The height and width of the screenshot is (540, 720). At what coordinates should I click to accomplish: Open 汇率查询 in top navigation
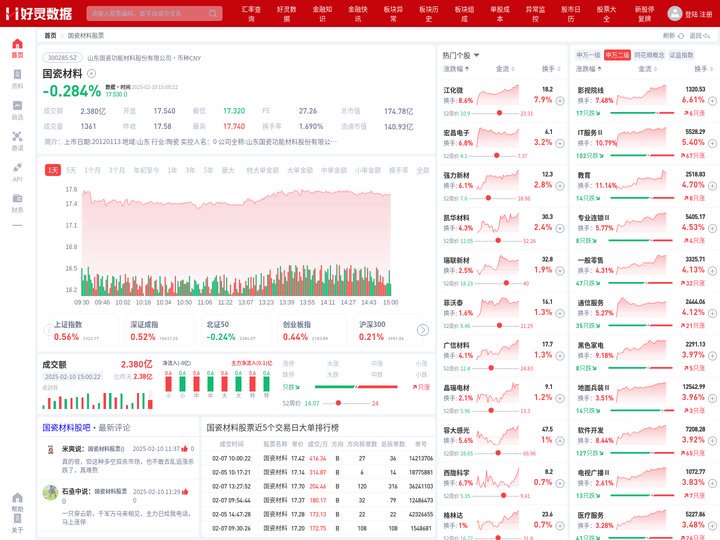[251, 14]
